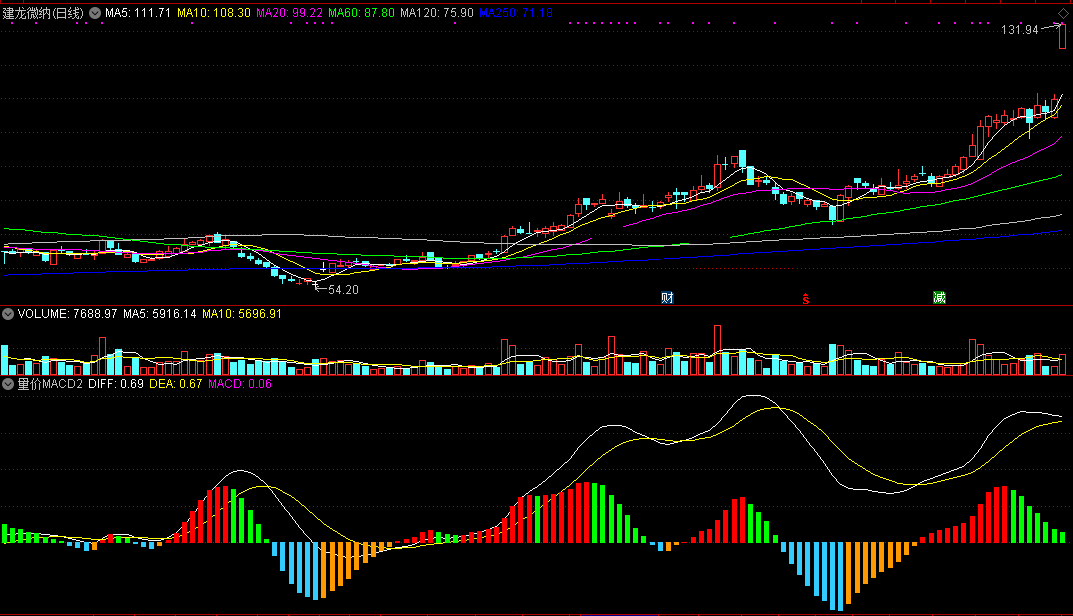1073x616 pixels.
Task: Open the green 减 shareholding reduction marker
Action: coord(939,298)
